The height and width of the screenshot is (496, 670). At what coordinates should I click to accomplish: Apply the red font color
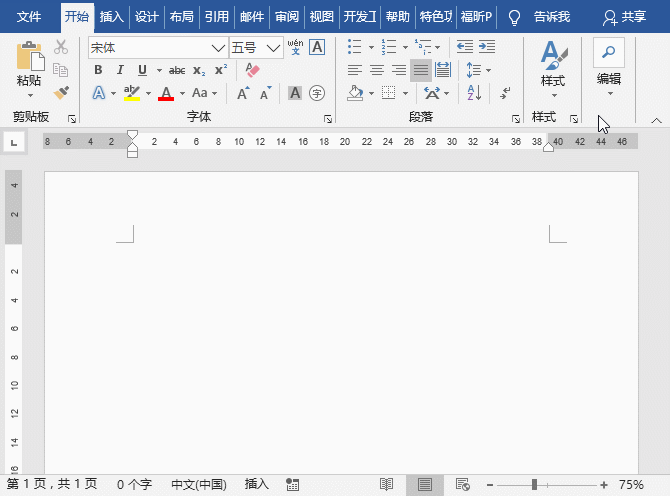pyautogui.click(x=166, y=93)
